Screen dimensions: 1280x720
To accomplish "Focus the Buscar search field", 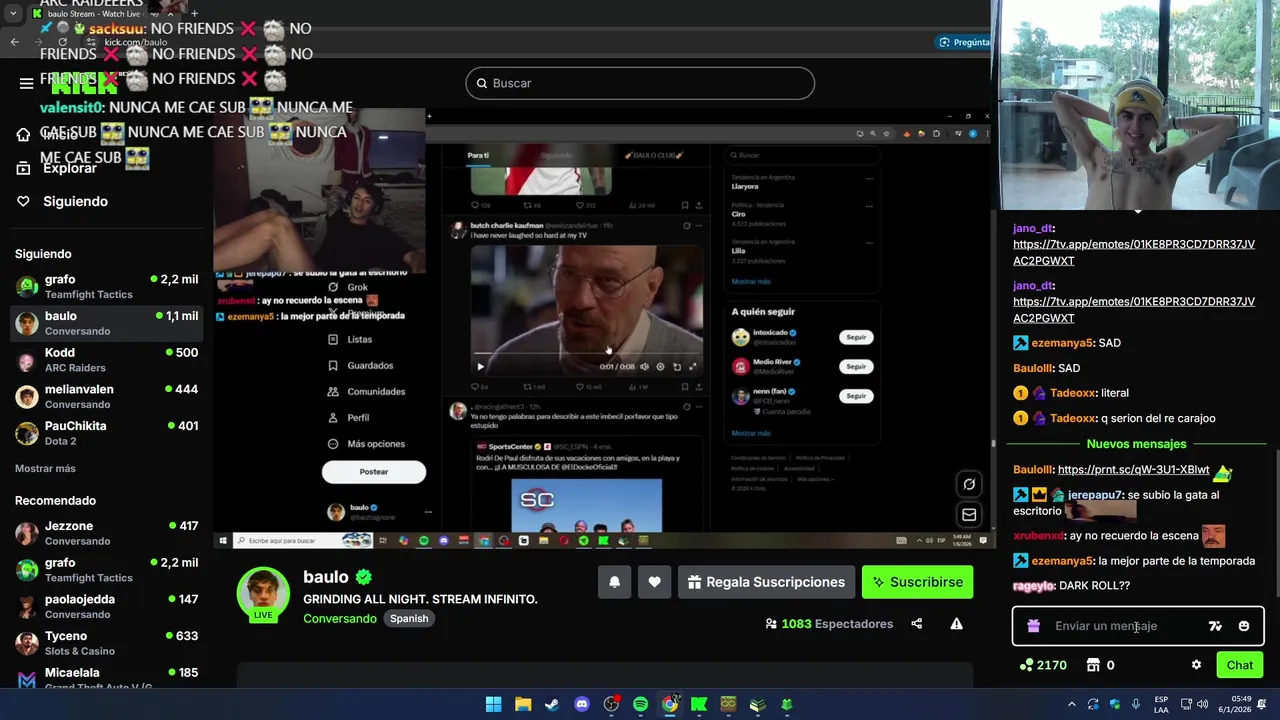I will (640, 83).
